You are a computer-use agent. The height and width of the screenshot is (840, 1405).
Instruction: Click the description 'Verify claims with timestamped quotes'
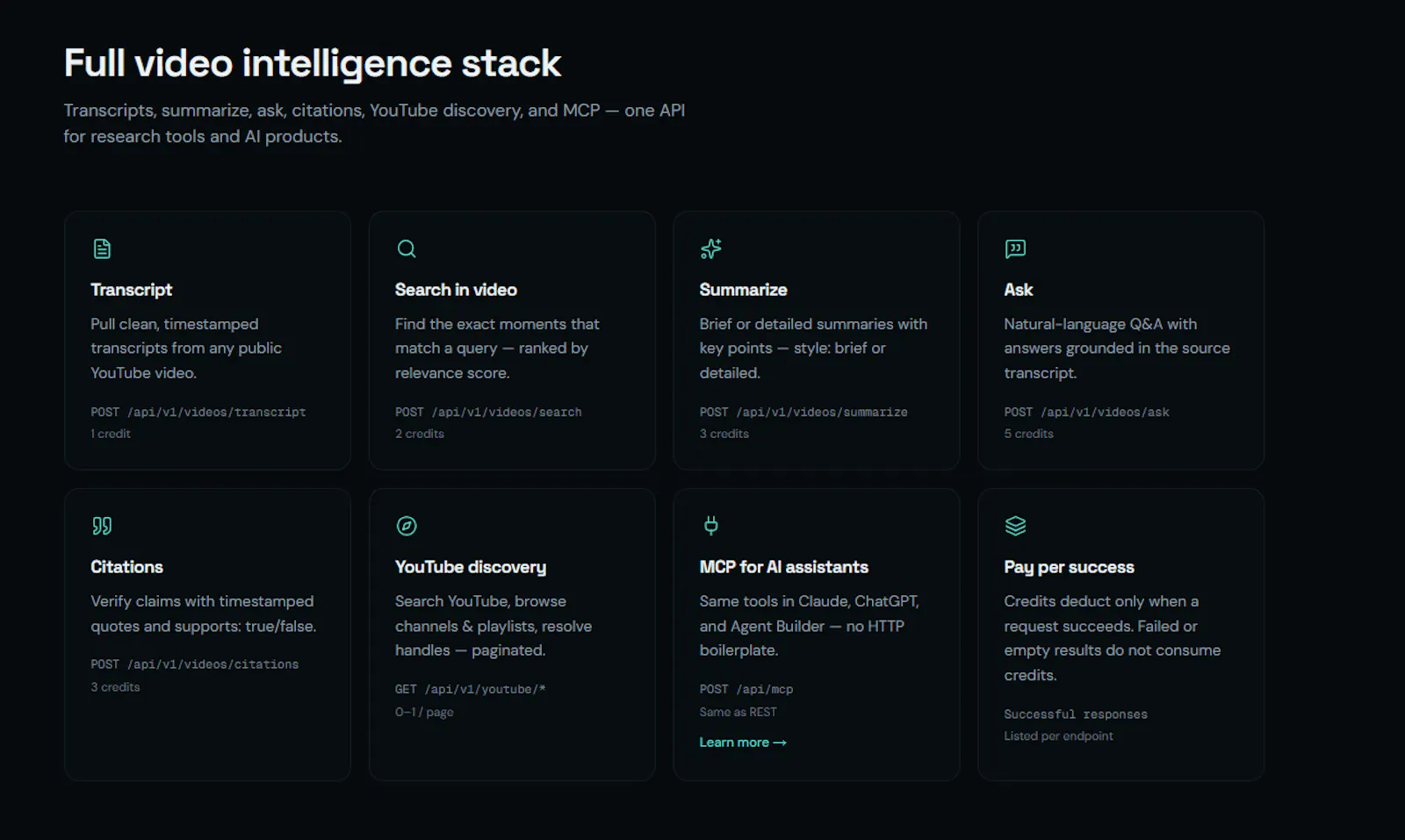(204, 614)
